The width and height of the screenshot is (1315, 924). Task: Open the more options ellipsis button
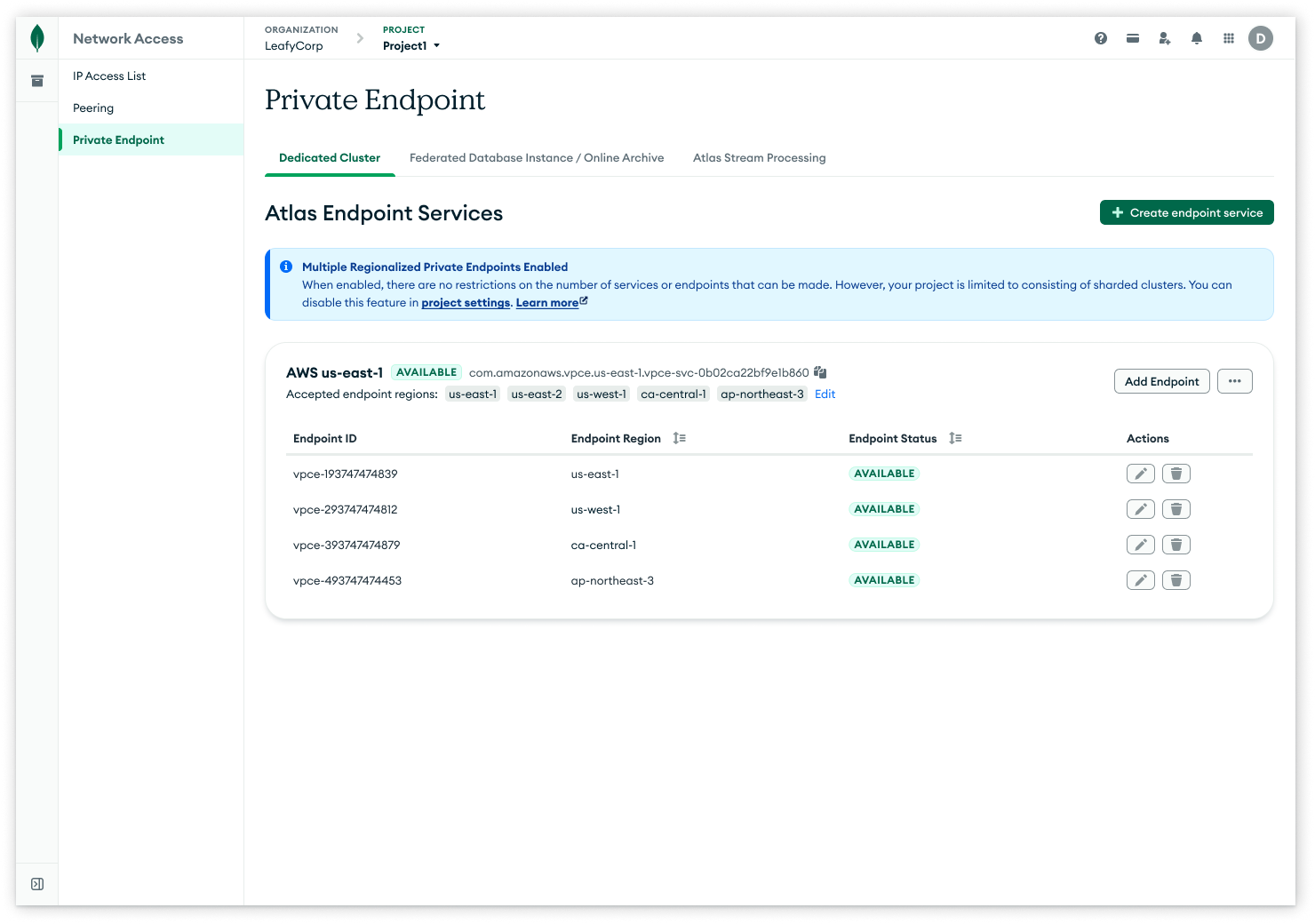(x=1235, y=381)
